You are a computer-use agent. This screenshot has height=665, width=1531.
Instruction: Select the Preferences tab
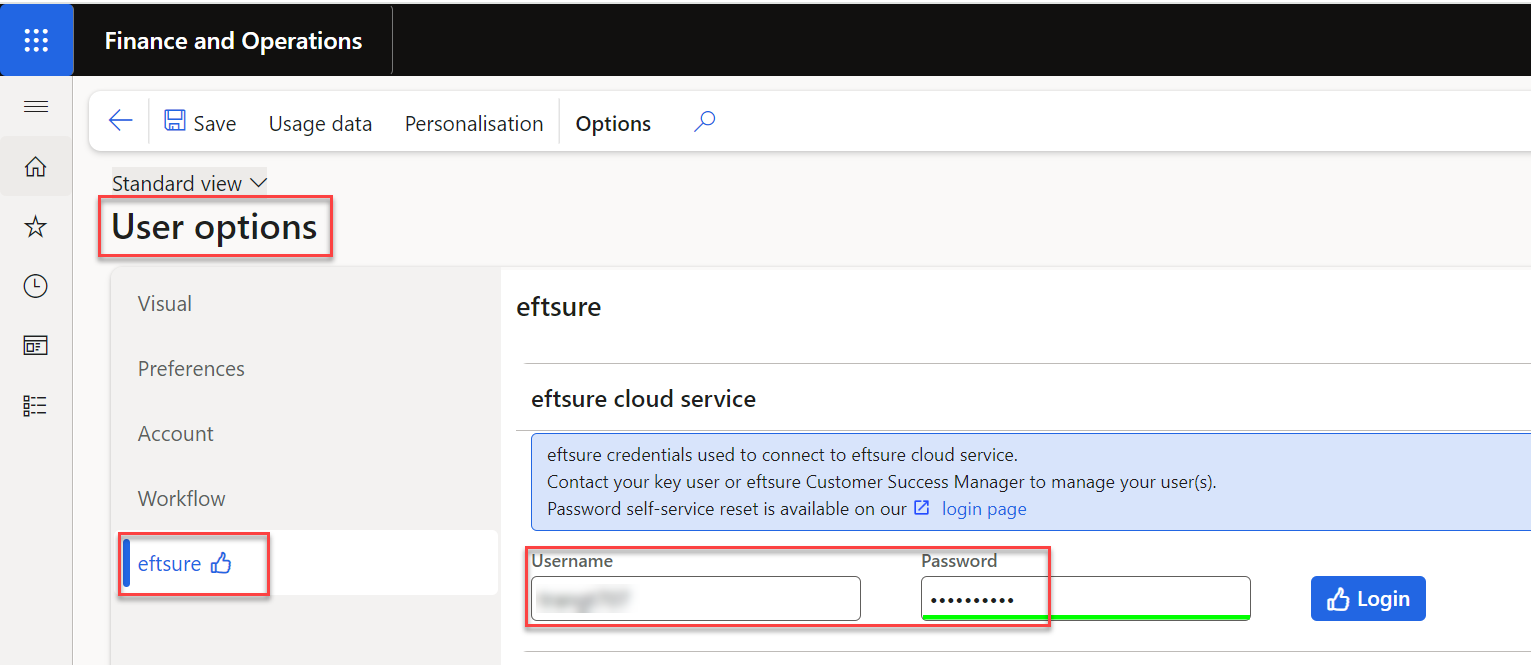(191, 369)
